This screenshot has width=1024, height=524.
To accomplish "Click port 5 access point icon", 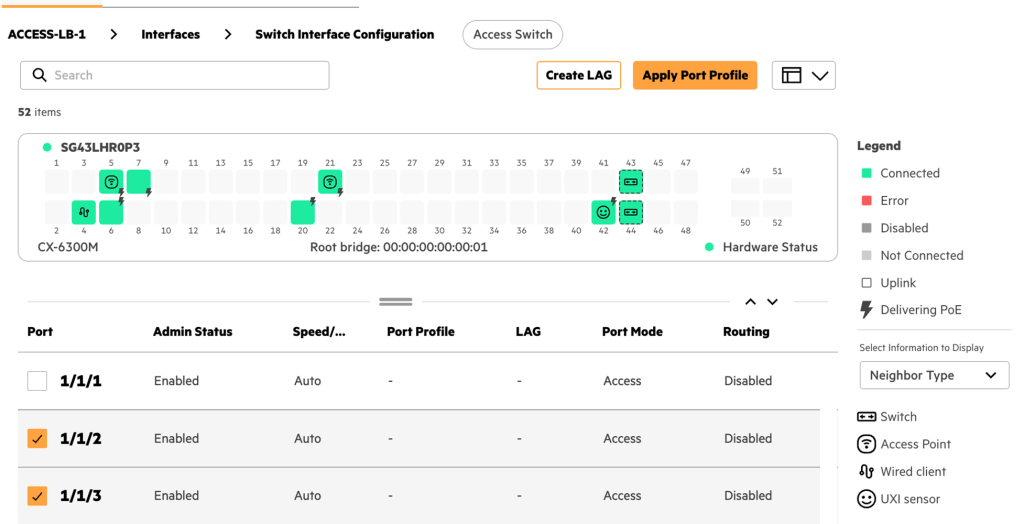I will point(111,182).
